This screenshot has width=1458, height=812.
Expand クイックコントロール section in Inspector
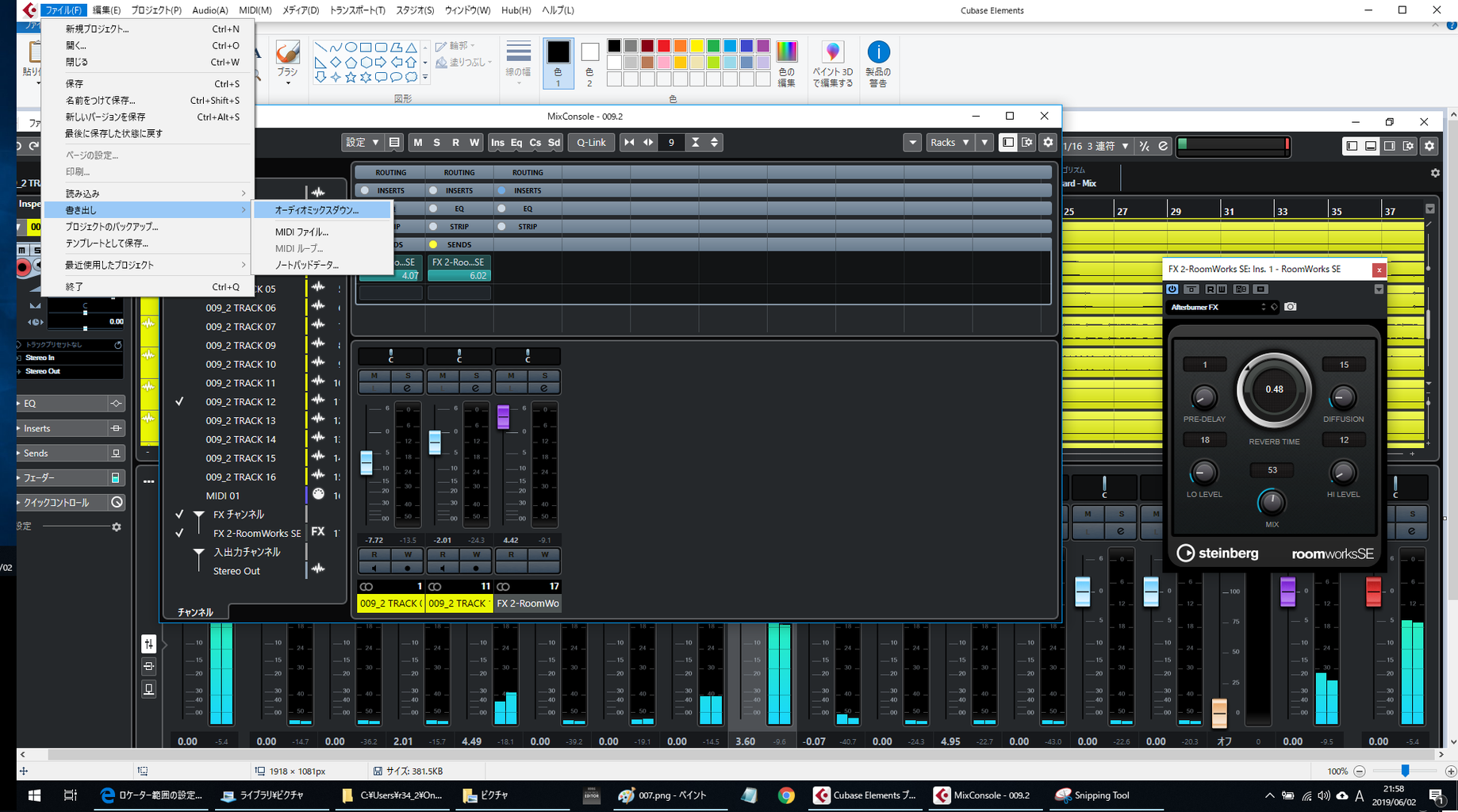(63, 503)
